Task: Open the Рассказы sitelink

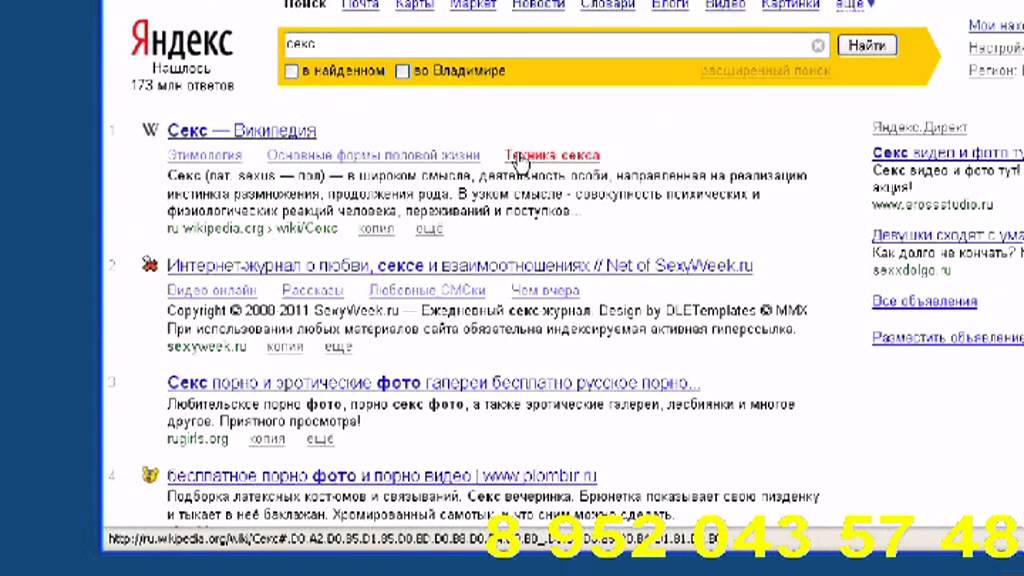Action: tap(313, 290)
